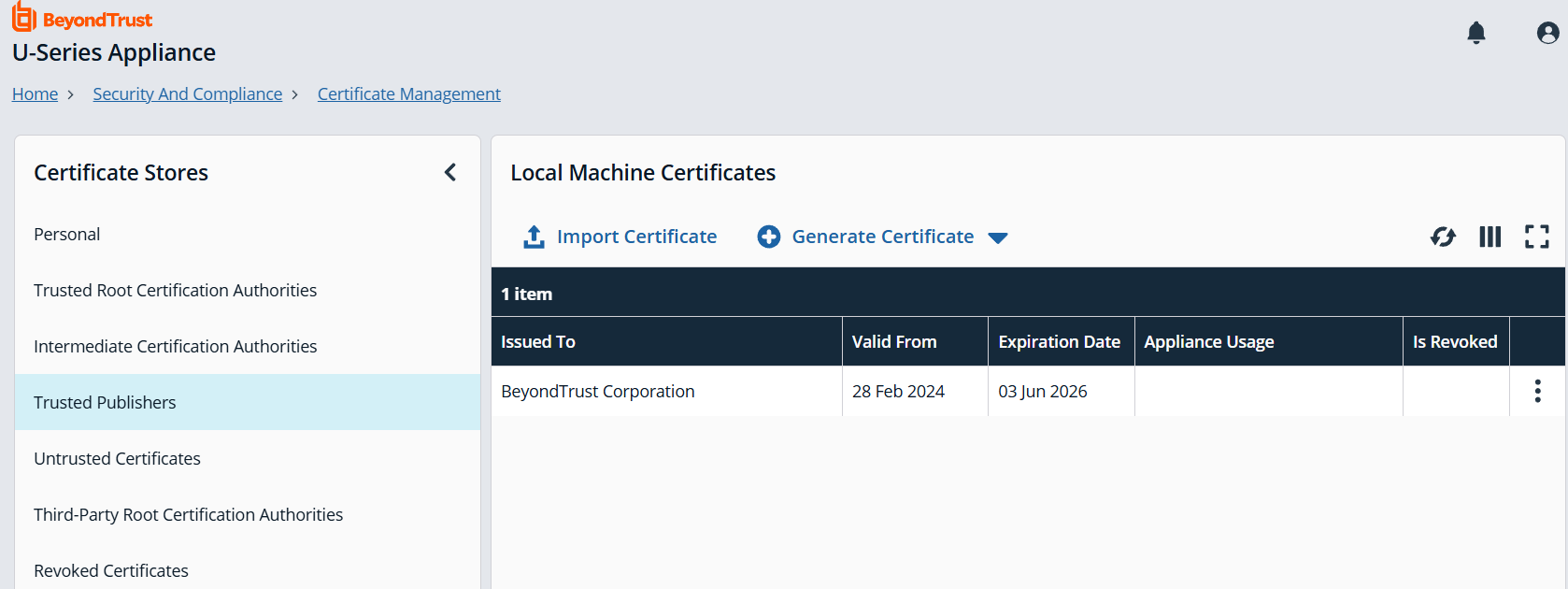Screen dimensions: 1568x589
Task: Open Intermediate Certification Authorities store
Action: pyautogui.click(x=175, y=347)
